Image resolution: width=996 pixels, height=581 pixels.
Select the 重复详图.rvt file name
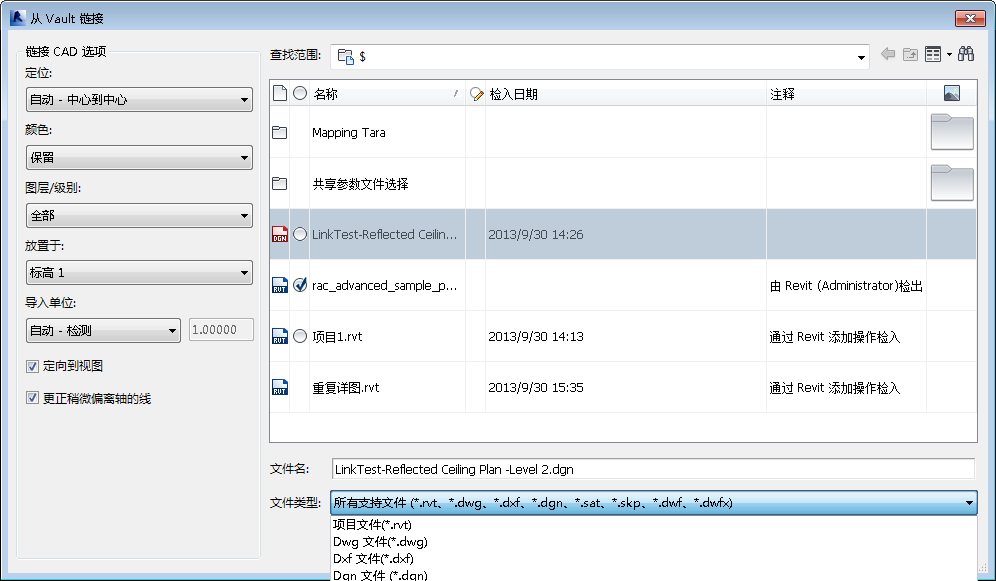[346, 387]
